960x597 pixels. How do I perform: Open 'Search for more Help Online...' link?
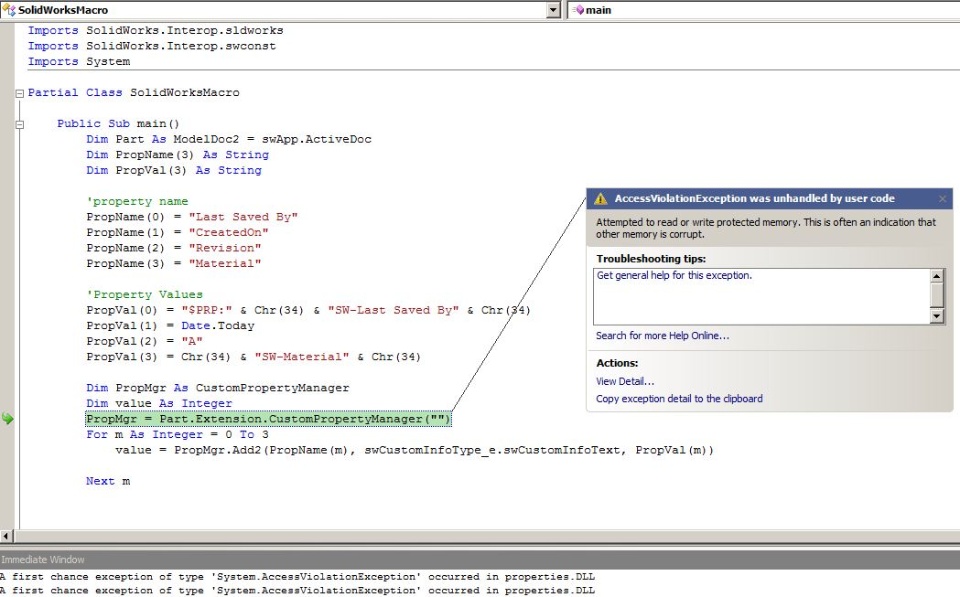pyautogui.click(x=662, y=336)
